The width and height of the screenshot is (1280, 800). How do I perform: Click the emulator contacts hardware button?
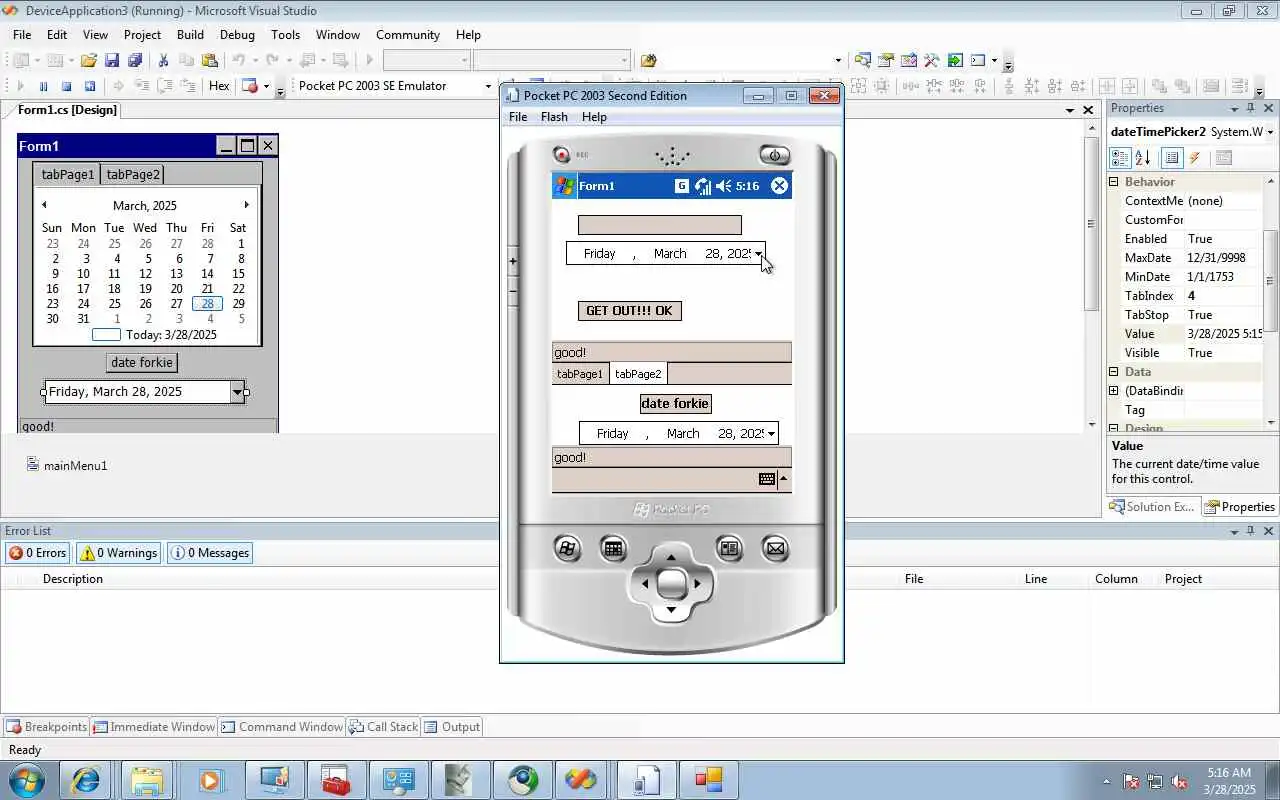729,548
